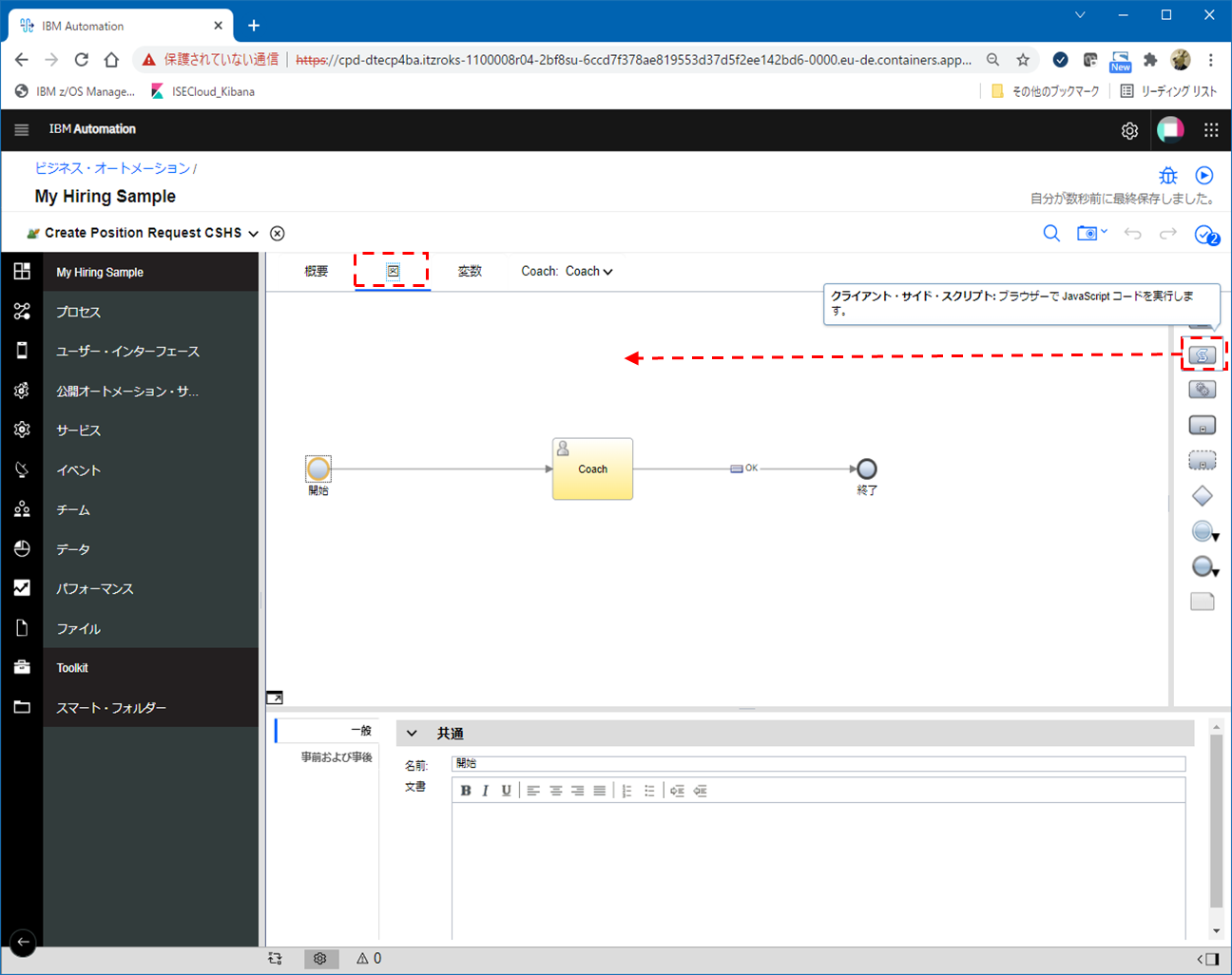The image size is (1232, 975).
Task: Switch to the 変数 tab
Action: coord(470,272)
